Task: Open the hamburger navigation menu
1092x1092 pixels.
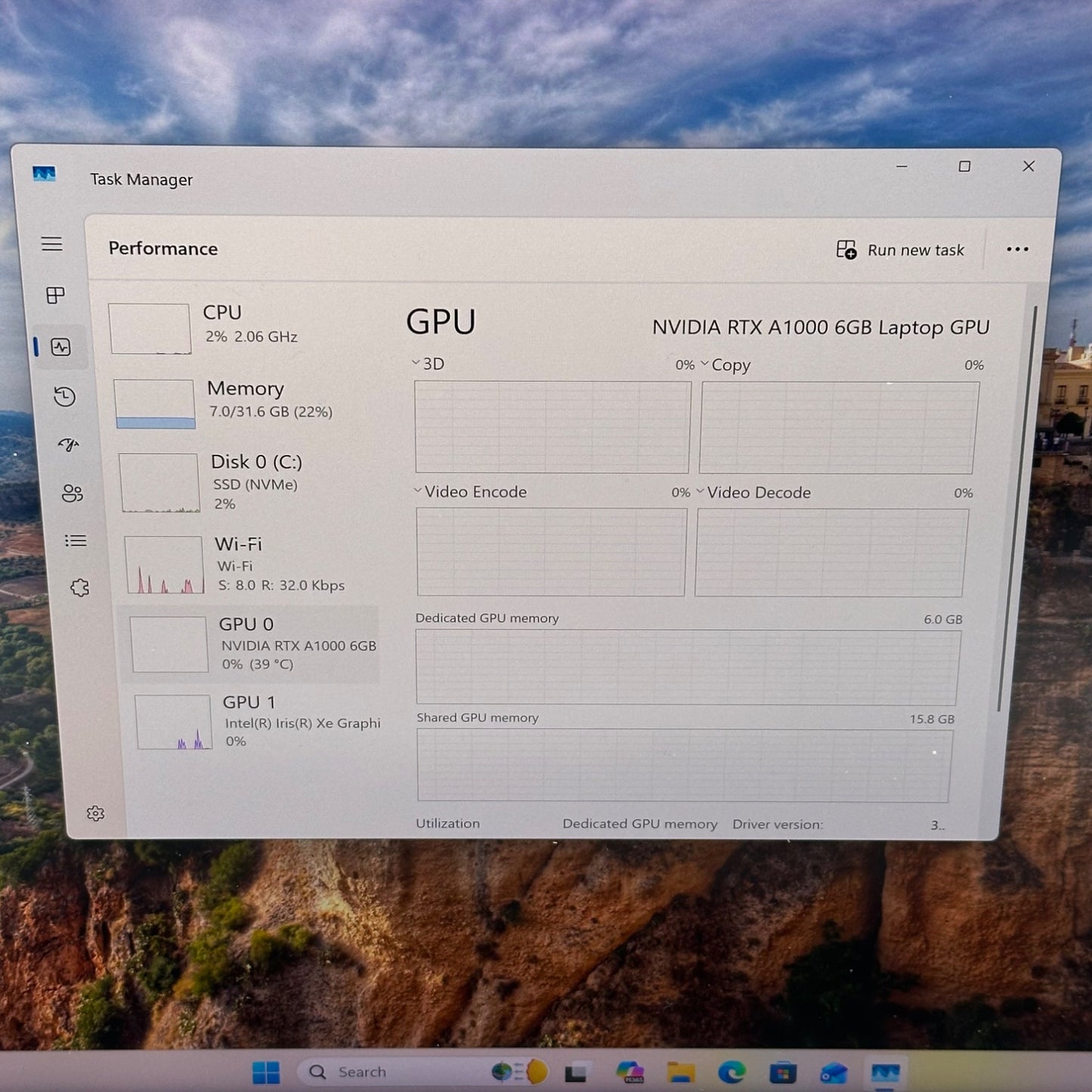Action: tap(51, 244)
